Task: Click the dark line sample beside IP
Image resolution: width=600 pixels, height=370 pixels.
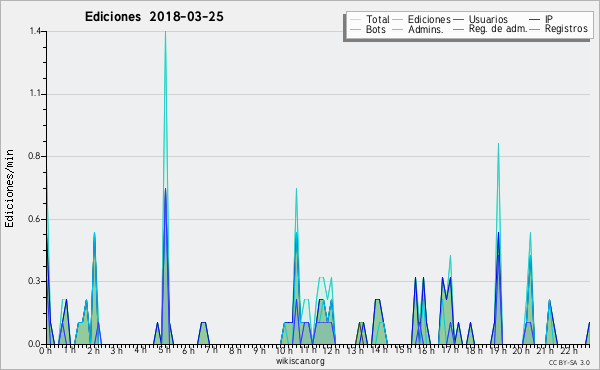Action: click(x=535, y=20)
